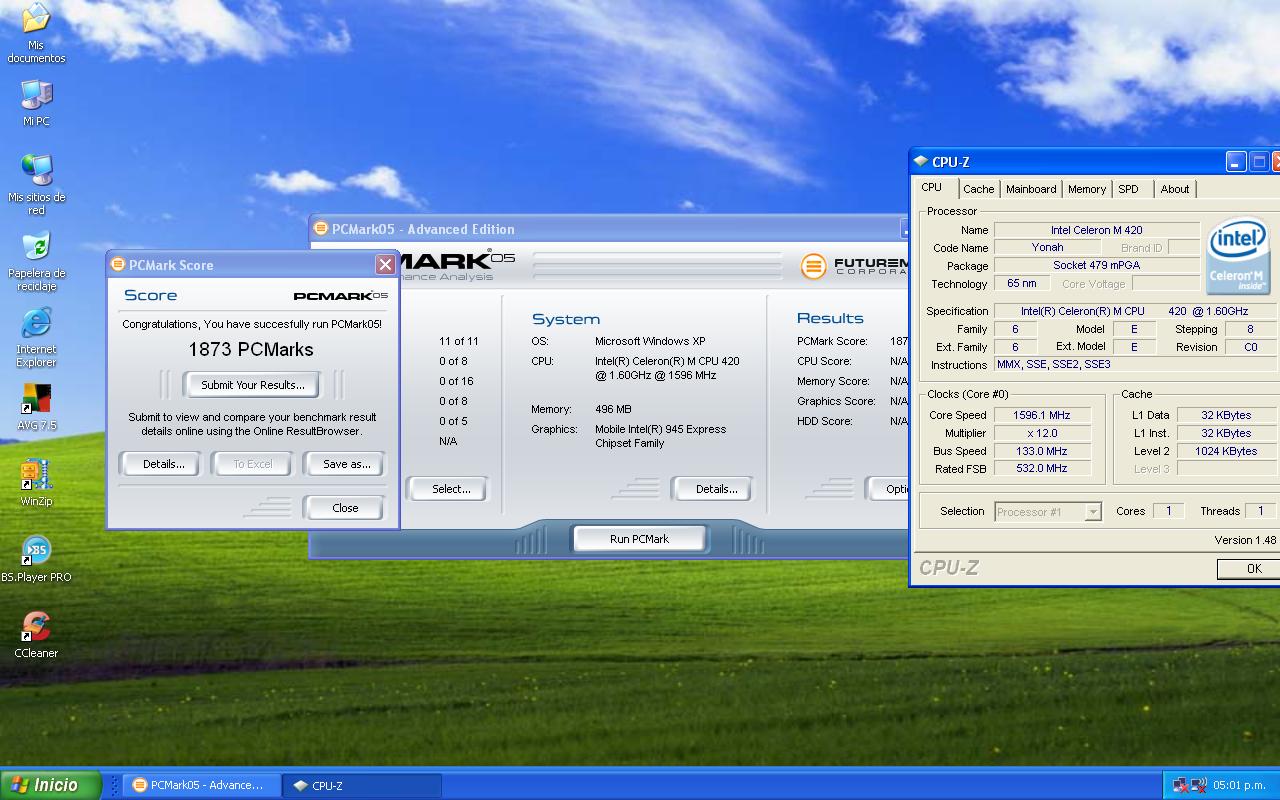Select Mis sitios de red icon
This screenshot has width=1280, height=800.
(x=36, y=184)
